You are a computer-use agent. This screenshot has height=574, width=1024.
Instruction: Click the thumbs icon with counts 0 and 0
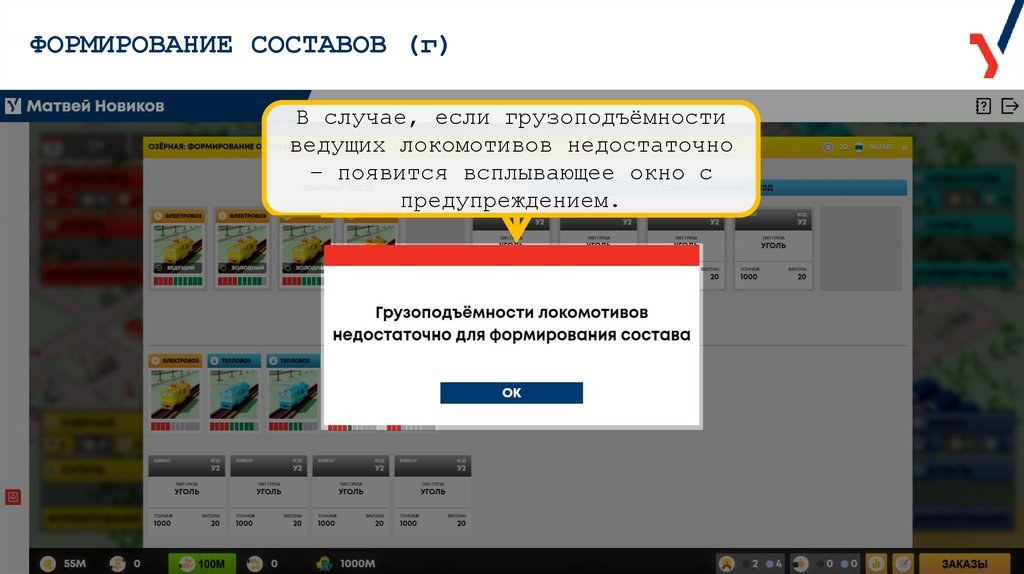point(800,564)
